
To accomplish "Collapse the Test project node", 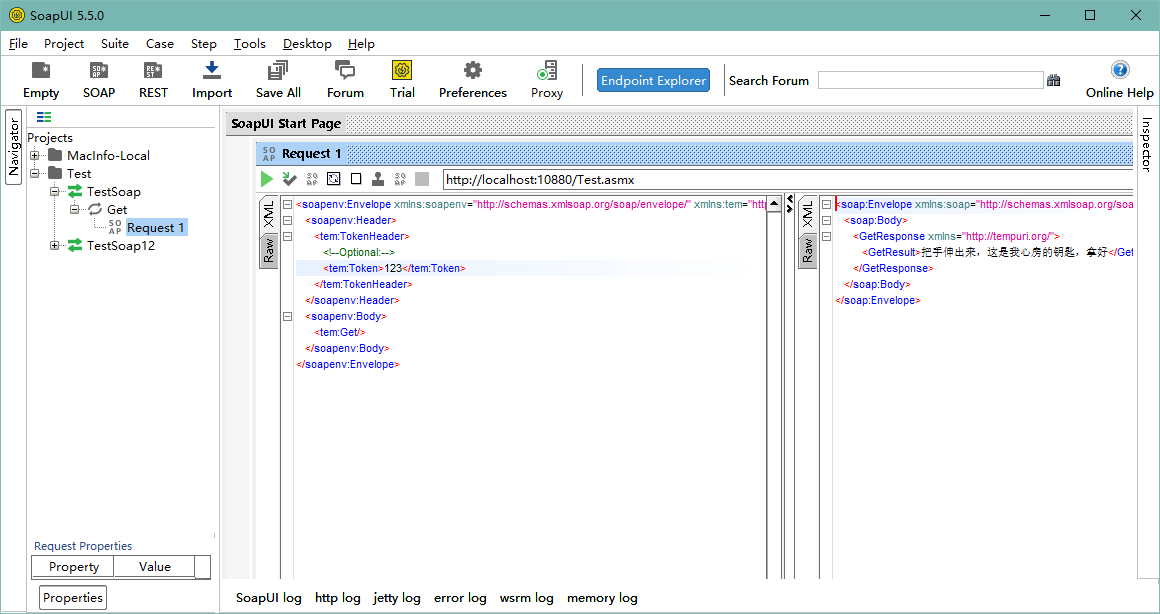I will (x=35, y=173).
